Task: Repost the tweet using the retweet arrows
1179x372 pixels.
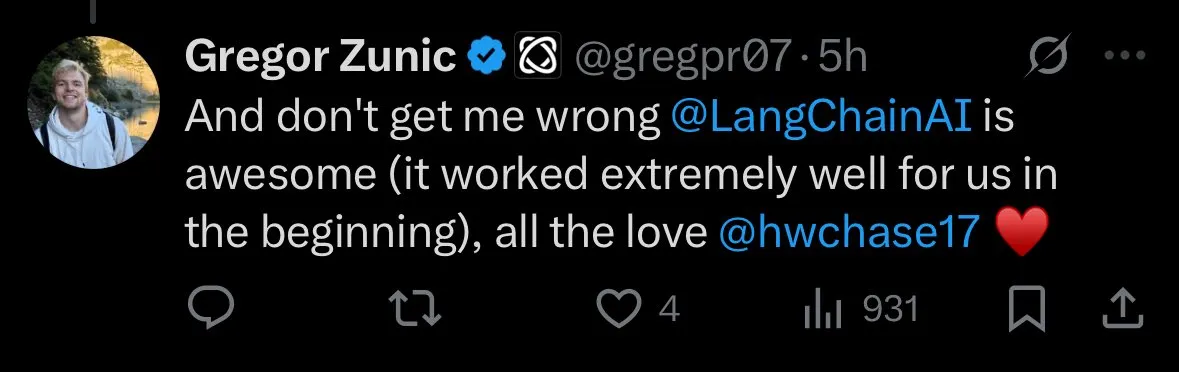Action: (x=415, y=310)
